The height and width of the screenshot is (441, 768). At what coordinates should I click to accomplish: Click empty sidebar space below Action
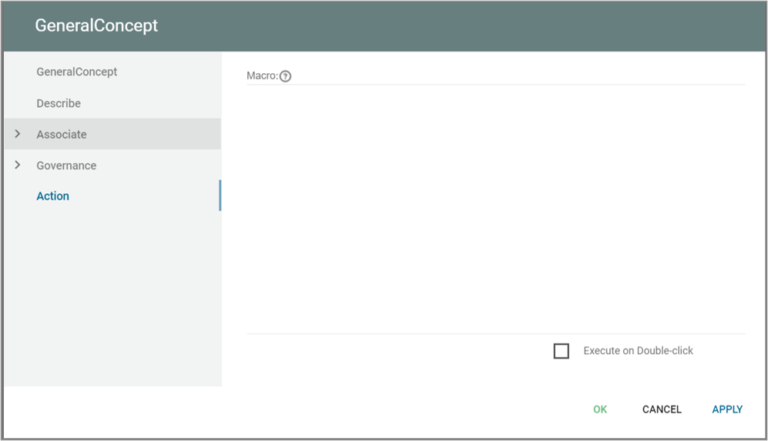click(110, 300)
